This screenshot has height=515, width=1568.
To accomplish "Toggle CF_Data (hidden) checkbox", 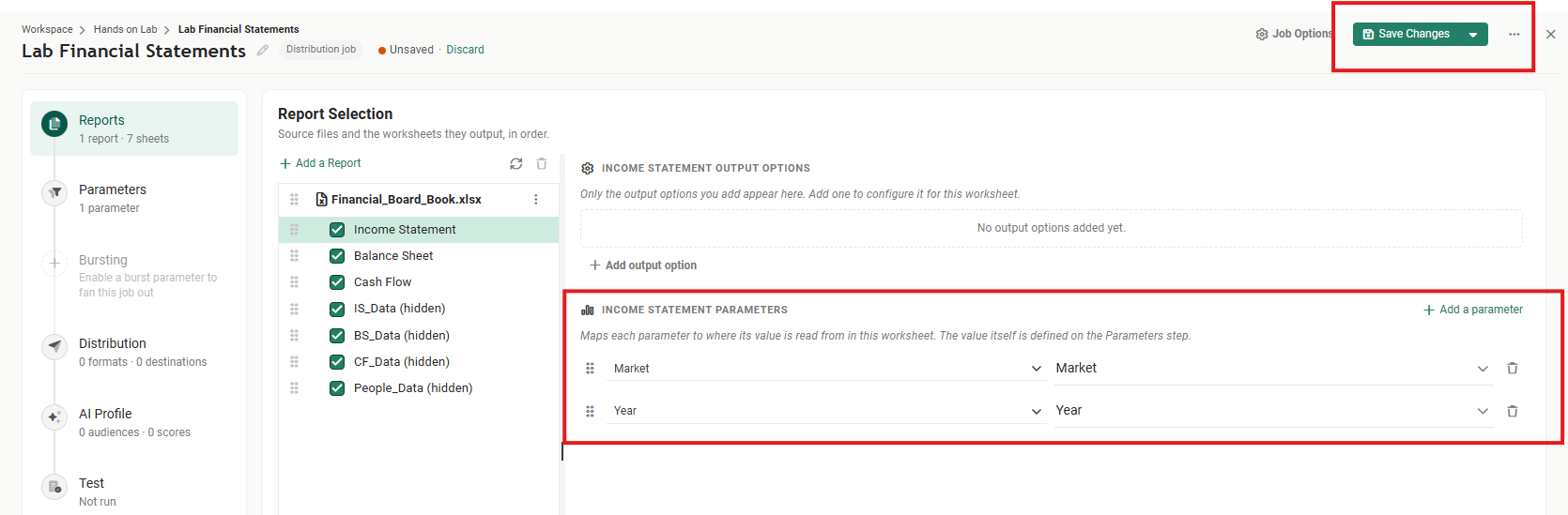I will [337, 362].
